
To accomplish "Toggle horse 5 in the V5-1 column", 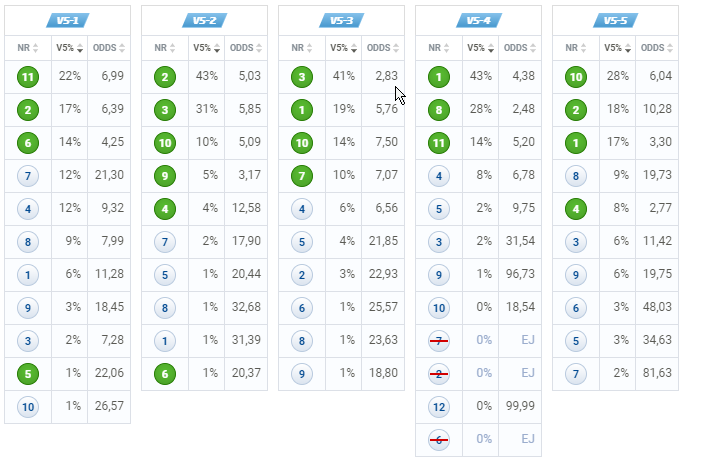I will click(x=28, y=374).
